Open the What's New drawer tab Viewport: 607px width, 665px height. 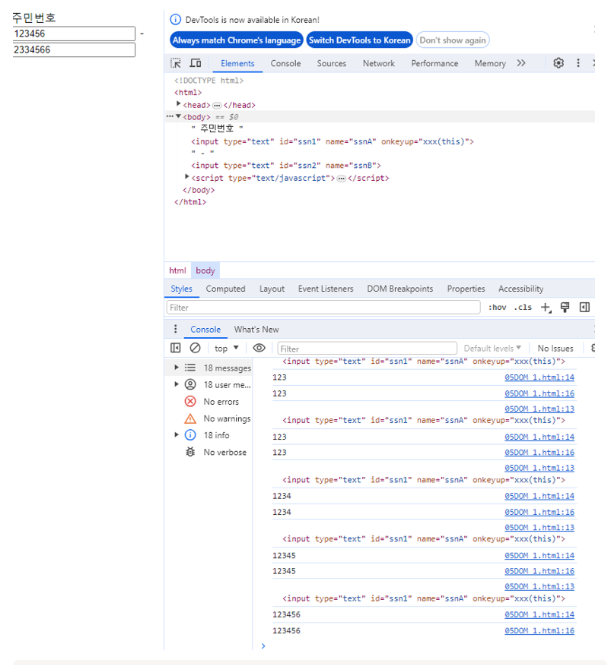pyautogui.click(x=256, y=330)
